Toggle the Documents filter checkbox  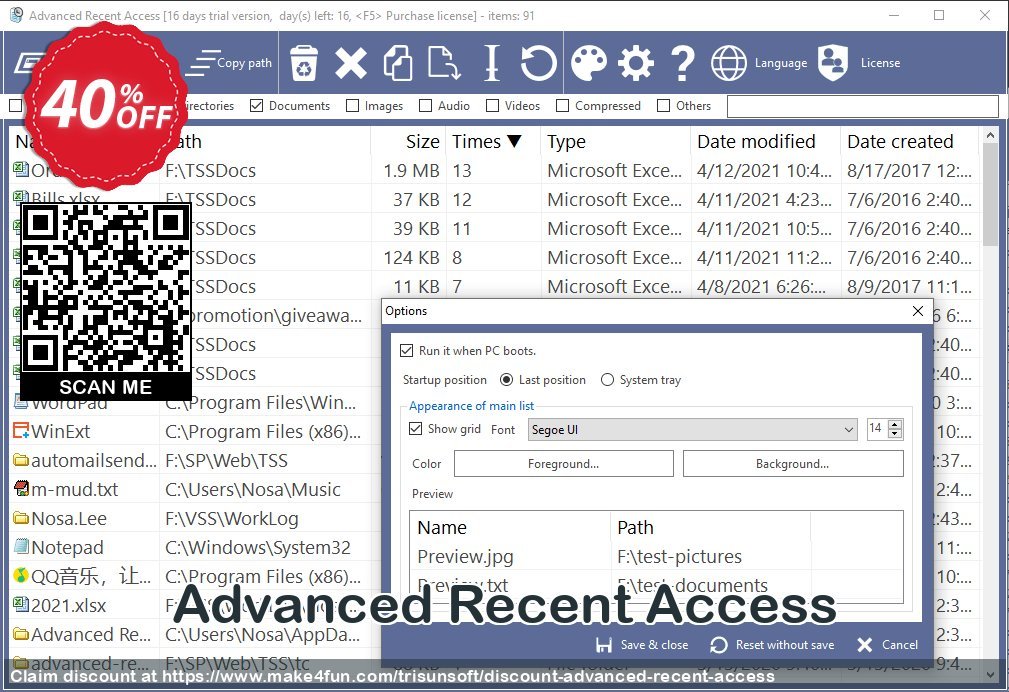pos(256,106)
